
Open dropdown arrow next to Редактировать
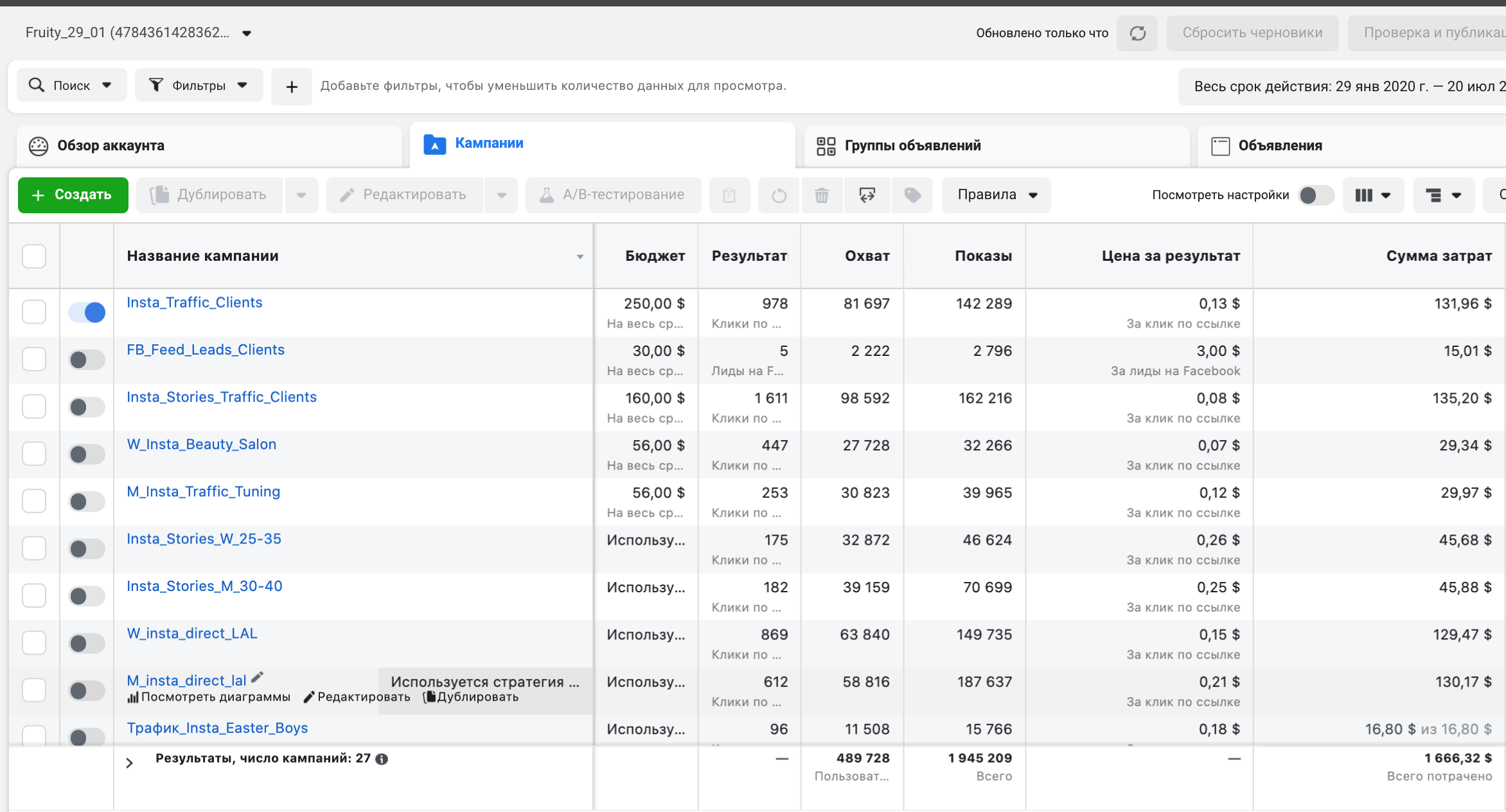pyautogui.click(x=502, y=195)
